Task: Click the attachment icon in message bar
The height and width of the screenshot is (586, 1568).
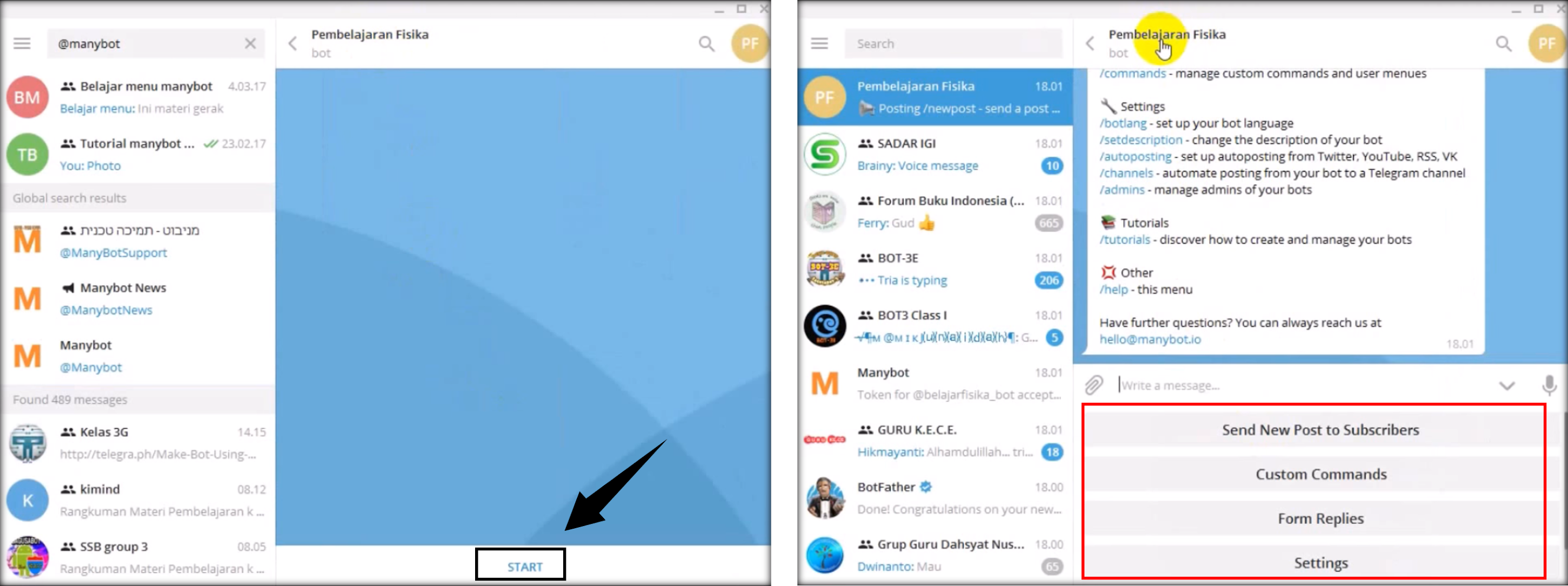Action: coord(1094,385)
